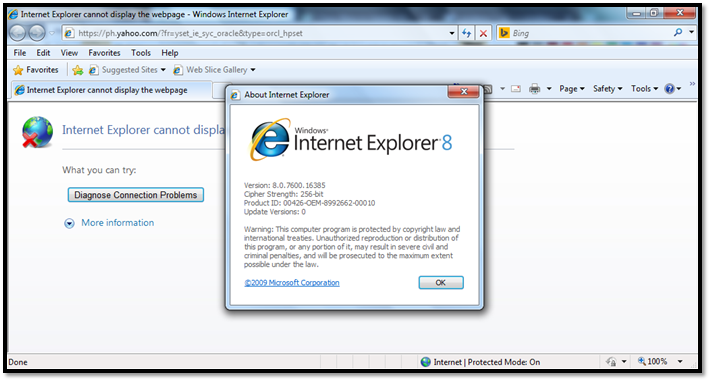Select the 'Internet Explorer cannot display the webpage' tab

(111, 90)
